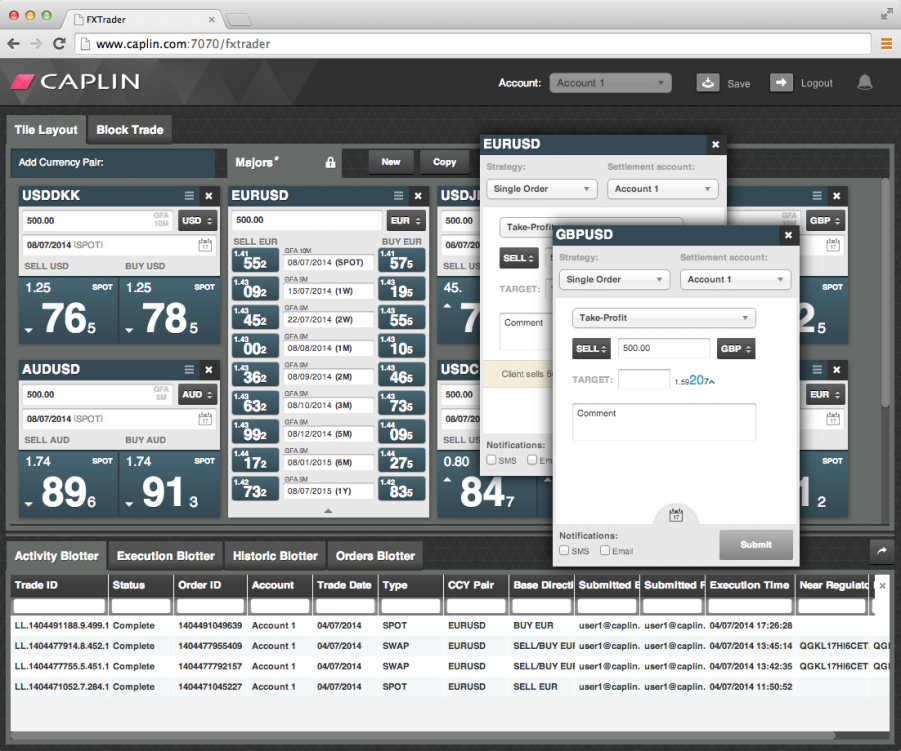
Task: Open the USDDKK tile menu icon
Action: [x=189, y=196]
